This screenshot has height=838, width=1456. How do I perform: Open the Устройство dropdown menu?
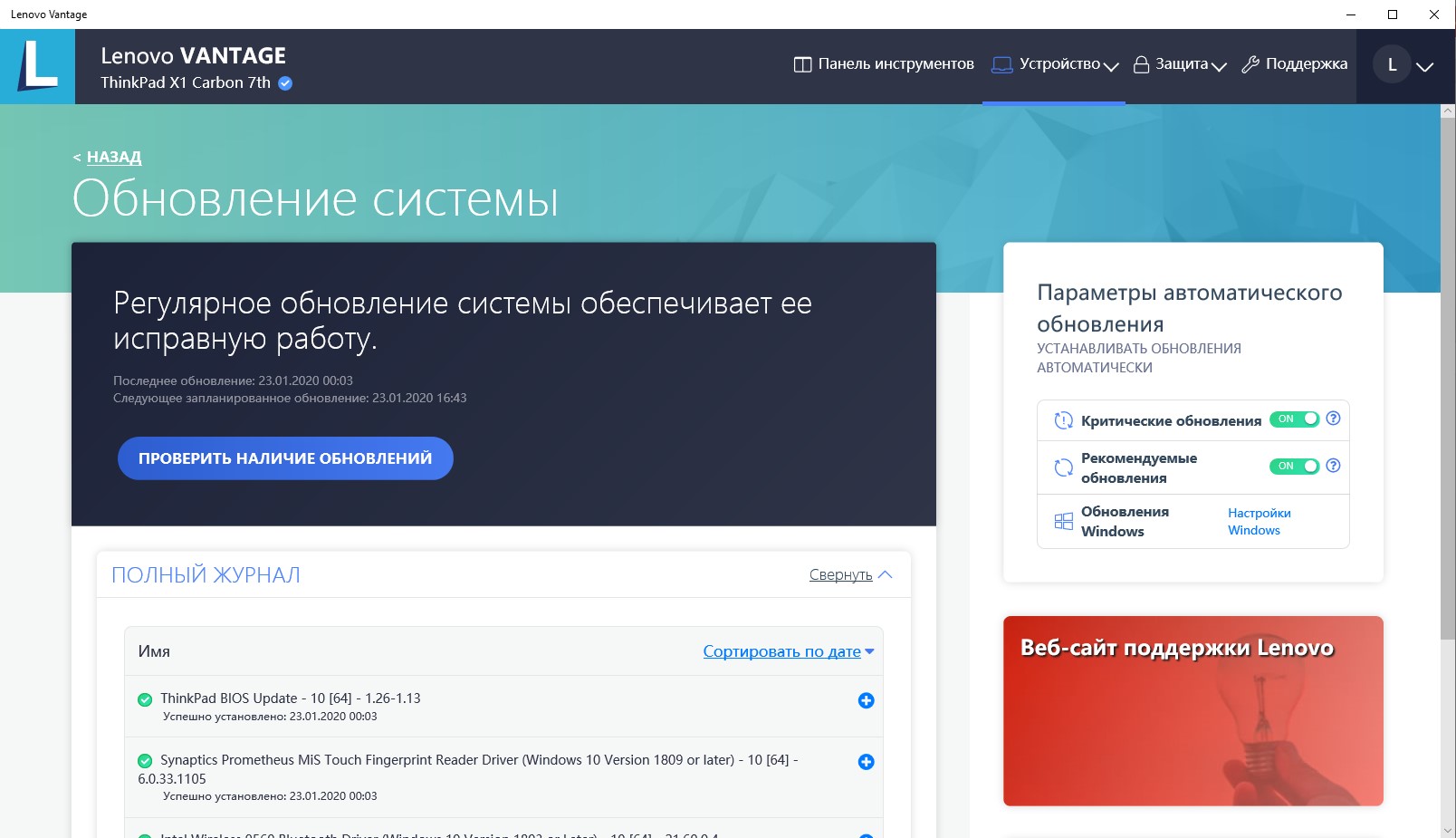[1056, 64]
